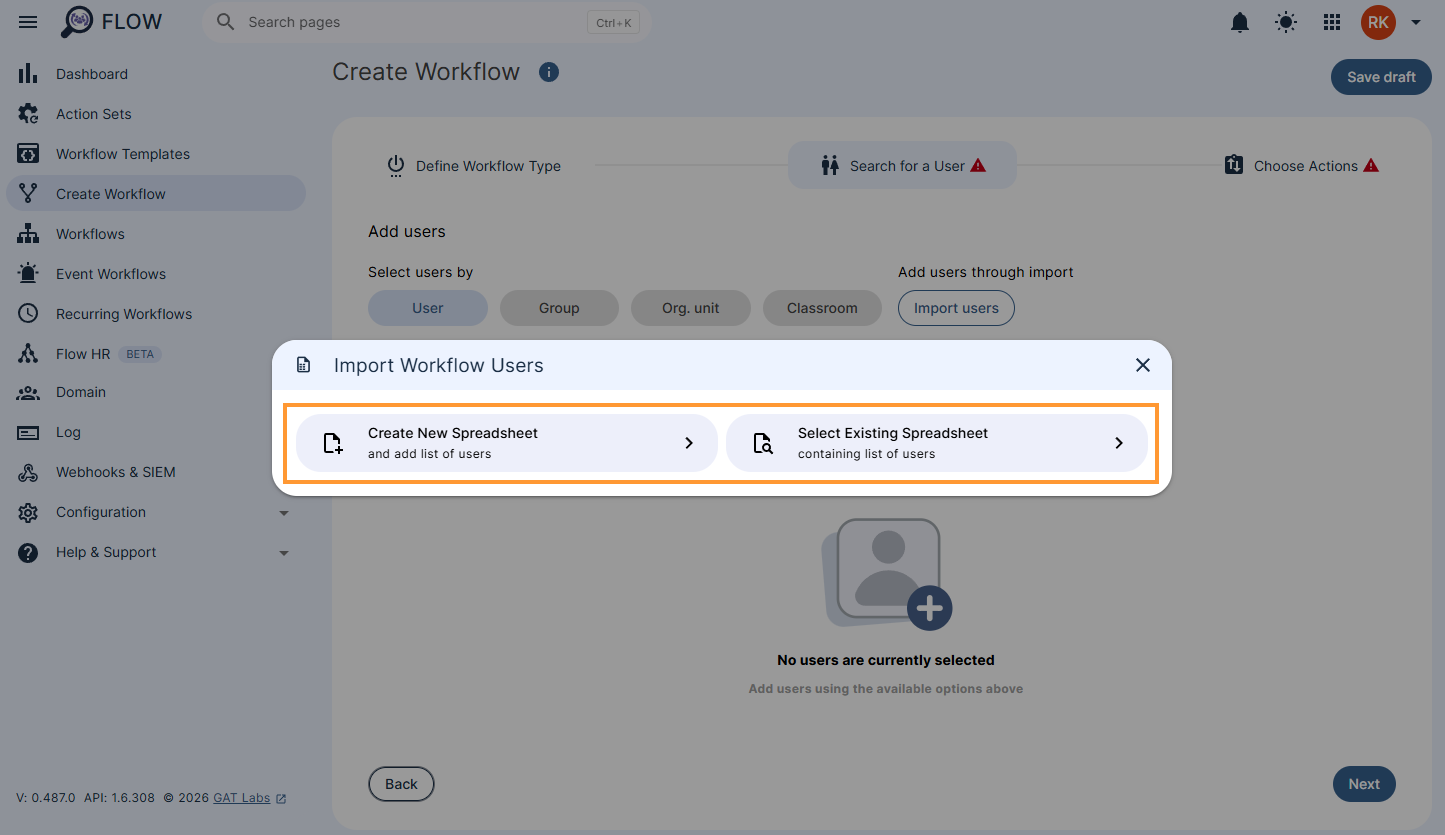Click warning triangle on Search for a User
Viewport: 1445px width, 835px height.
(978, 165)
